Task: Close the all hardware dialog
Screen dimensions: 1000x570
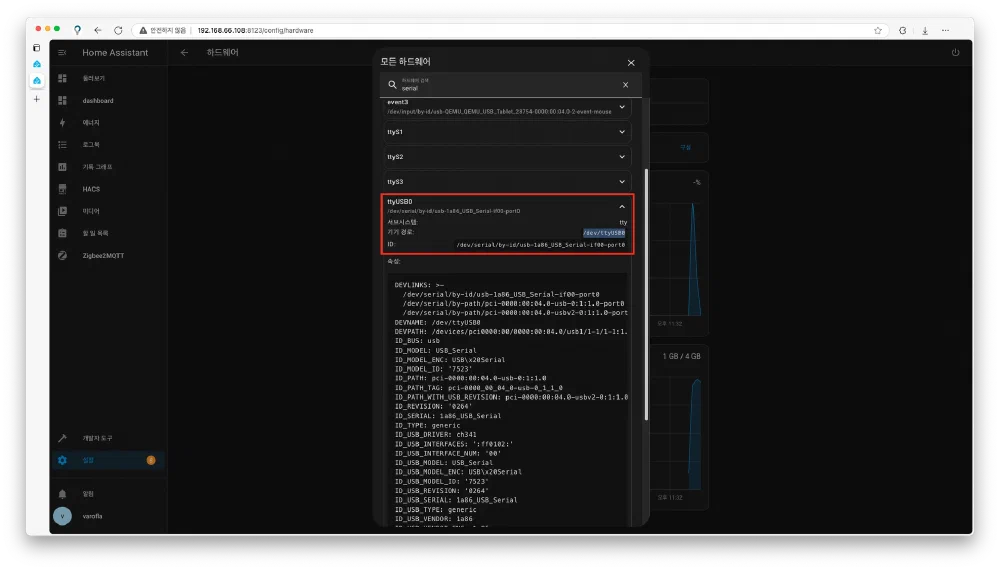Action: 631,62
